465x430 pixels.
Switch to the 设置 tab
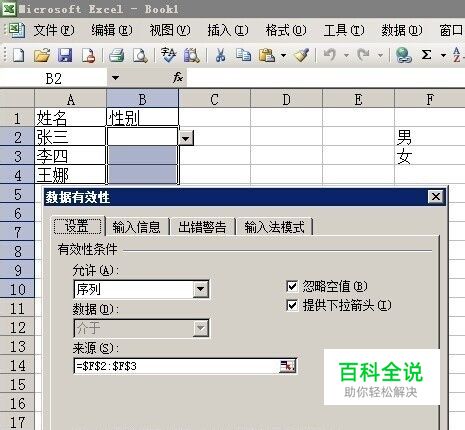click(78, 226)
